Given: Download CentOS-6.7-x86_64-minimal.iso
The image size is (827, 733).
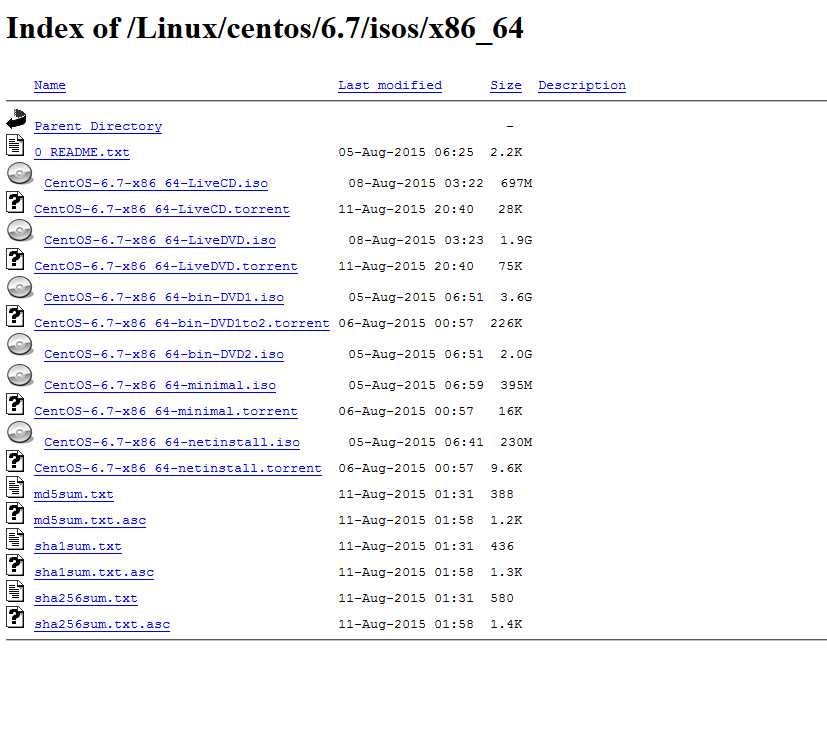Looking at the screenshot, I should pyautogui.click(x=160, y=385).
